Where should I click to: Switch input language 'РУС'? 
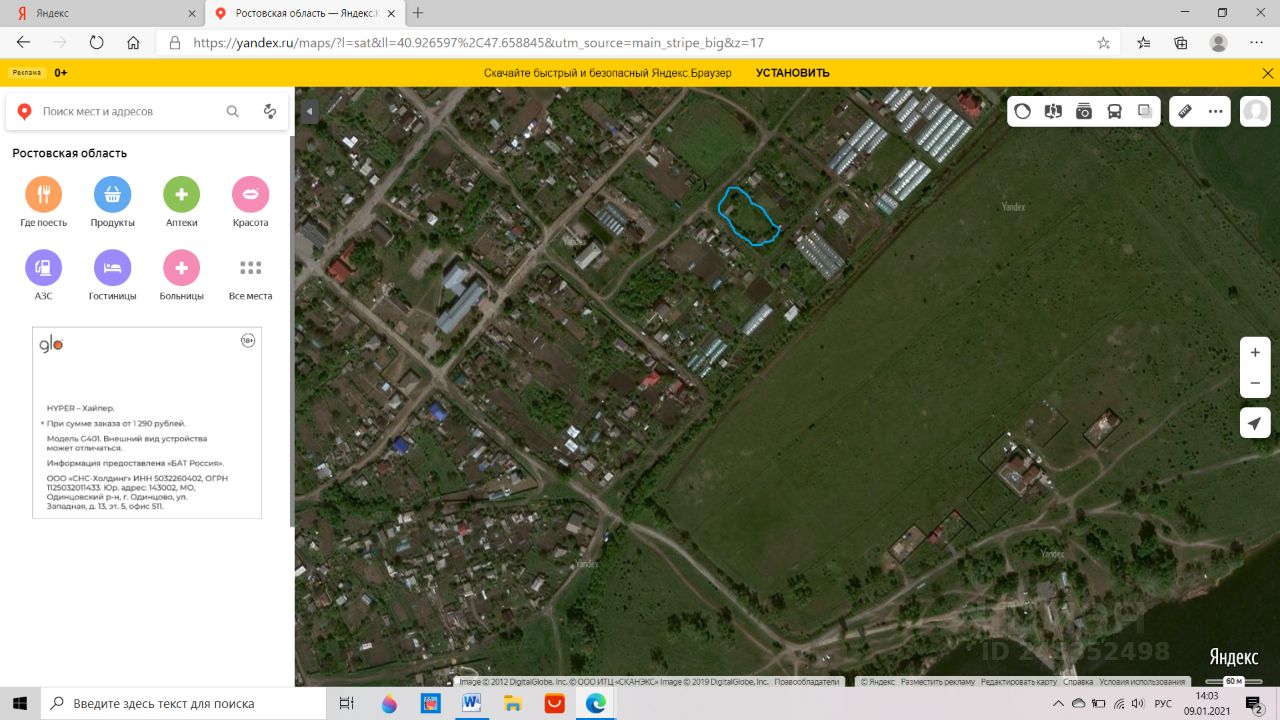coord(1163,704)
